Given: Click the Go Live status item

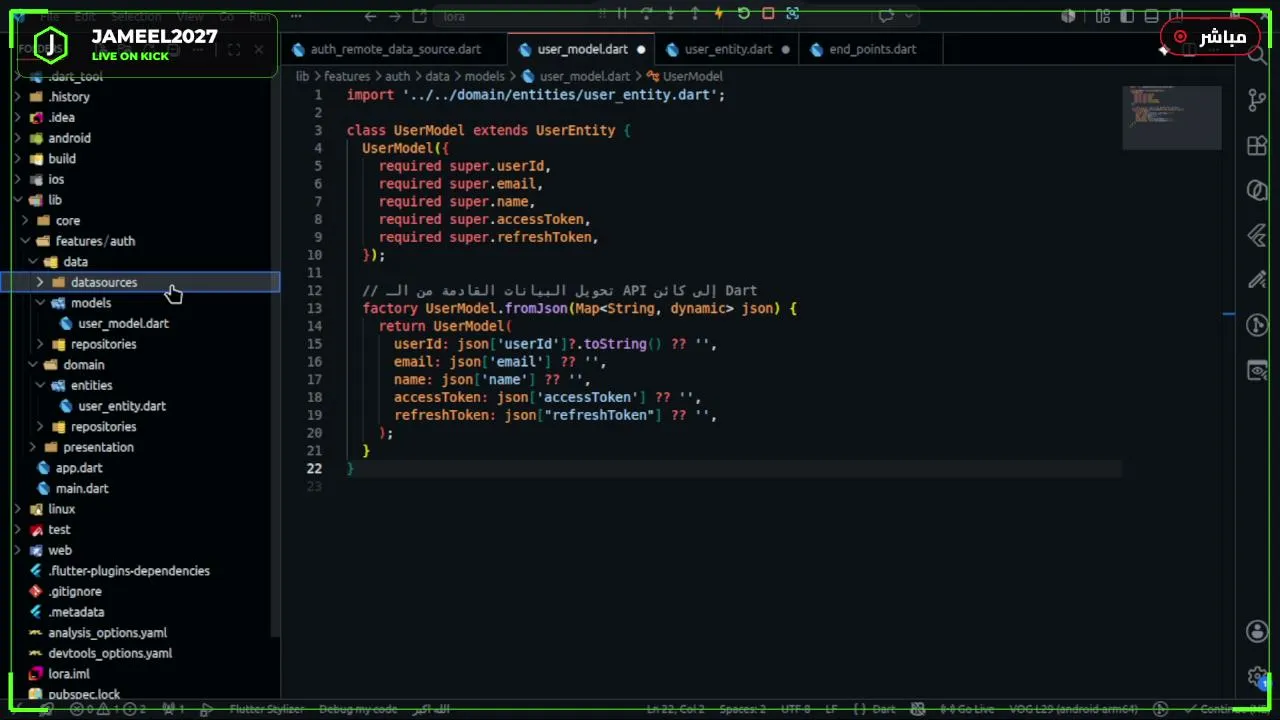Looking at the screenshot, I should click(x=967, y=709).
